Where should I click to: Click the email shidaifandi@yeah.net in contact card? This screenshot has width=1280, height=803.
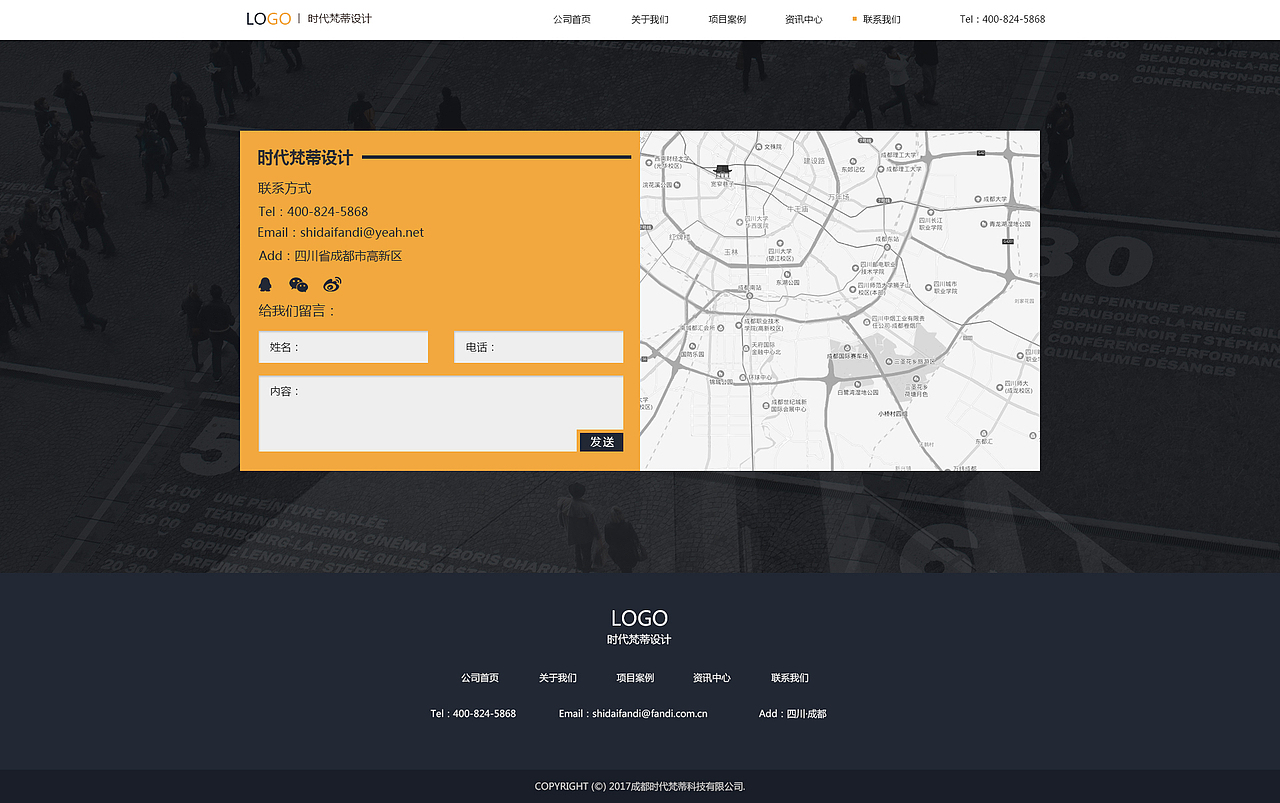pyautogui.click(x=362, y=232)
